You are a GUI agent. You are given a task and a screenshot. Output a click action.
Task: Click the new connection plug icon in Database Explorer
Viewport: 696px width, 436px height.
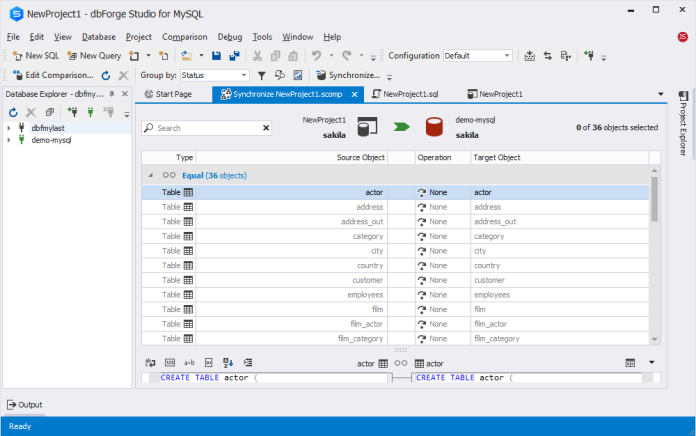72,113
